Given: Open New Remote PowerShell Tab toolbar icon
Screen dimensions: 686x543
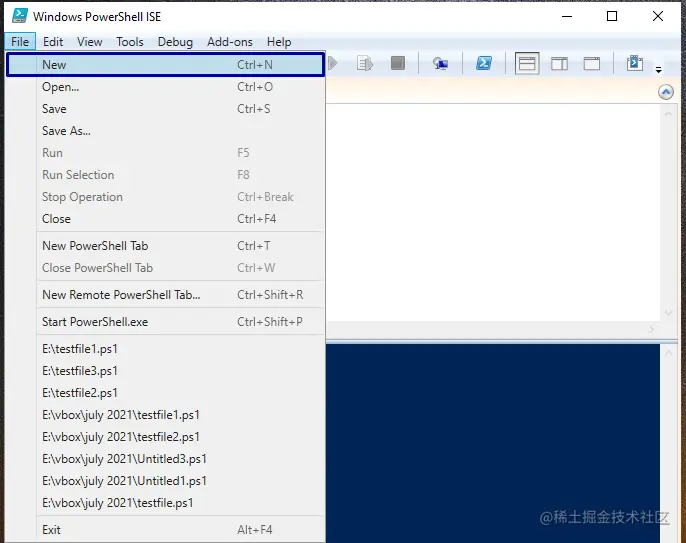Looking at the screenshot, I should (x=440, y=64).
